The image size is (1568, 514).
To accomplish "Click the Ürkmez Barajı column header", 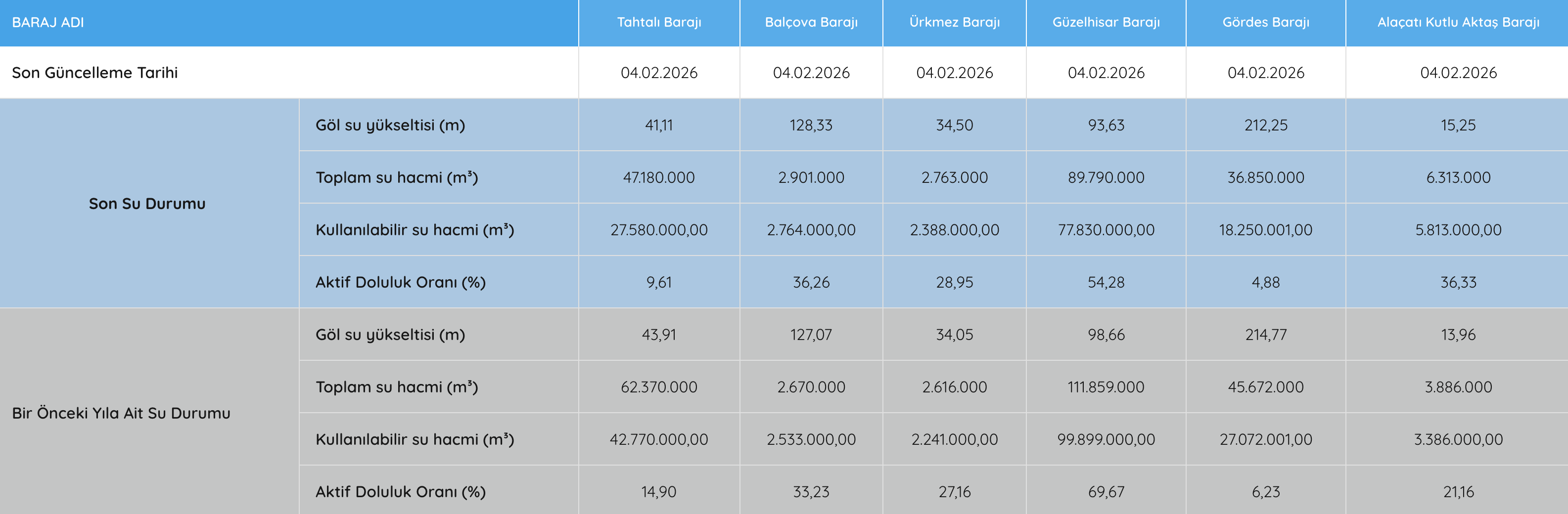I will point(954,23).
